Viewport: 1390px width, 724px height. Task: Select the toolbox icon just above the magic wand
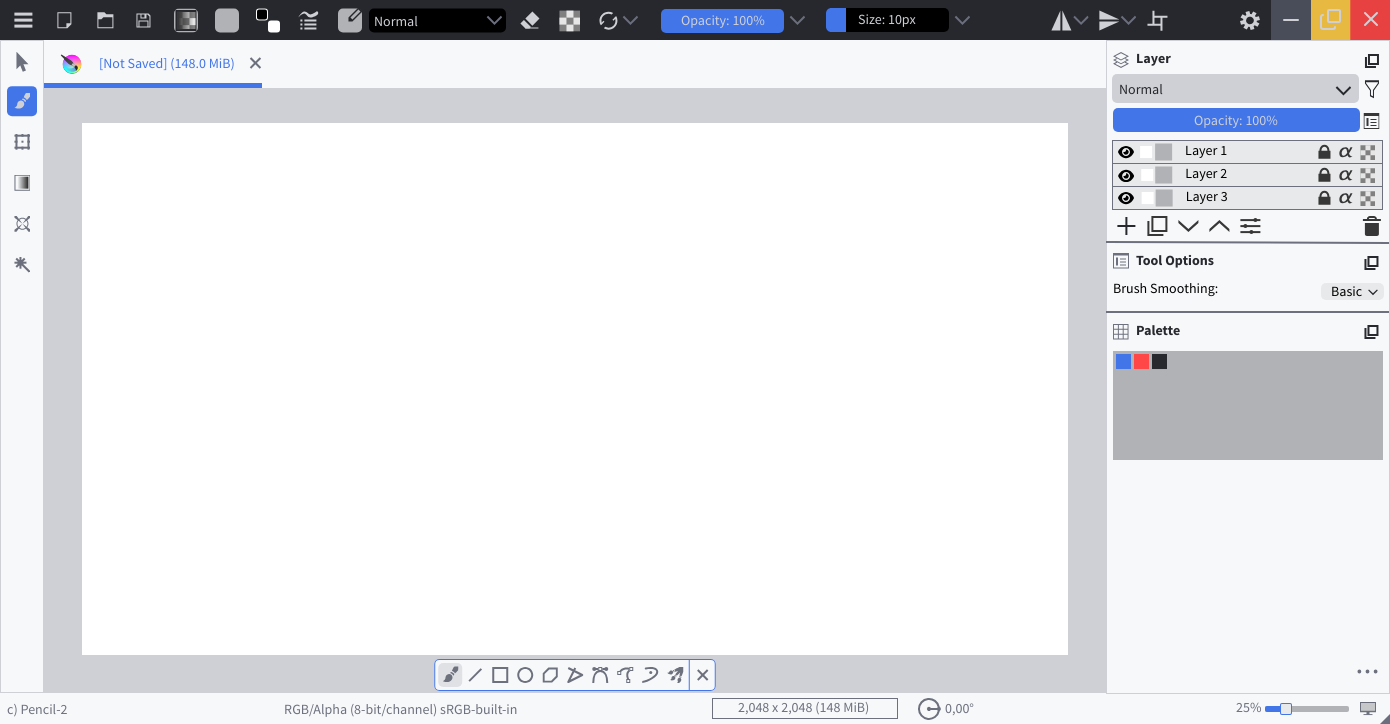pos(22,224)
